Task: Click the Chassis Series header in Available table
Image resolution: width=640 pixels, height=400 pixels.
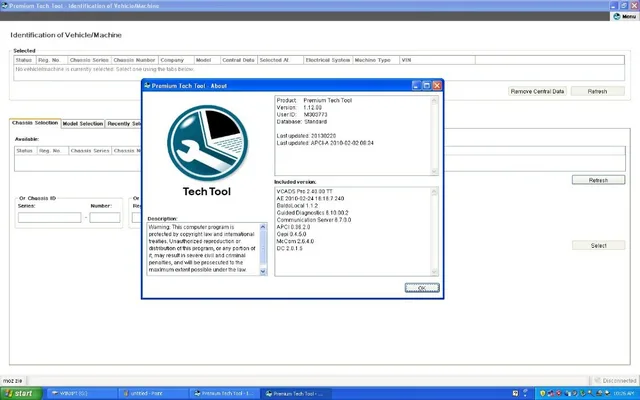Action: [x=90, y=151]
